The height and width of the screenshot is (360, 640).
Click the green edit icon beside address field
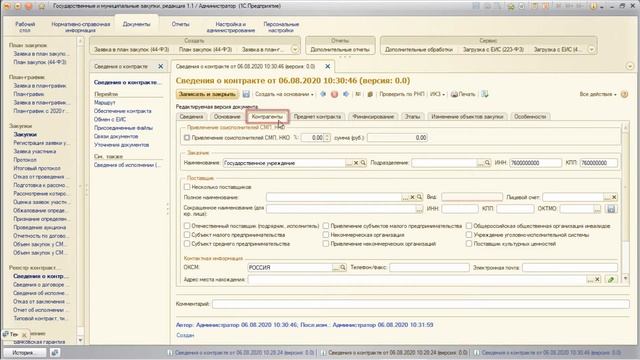611,280
